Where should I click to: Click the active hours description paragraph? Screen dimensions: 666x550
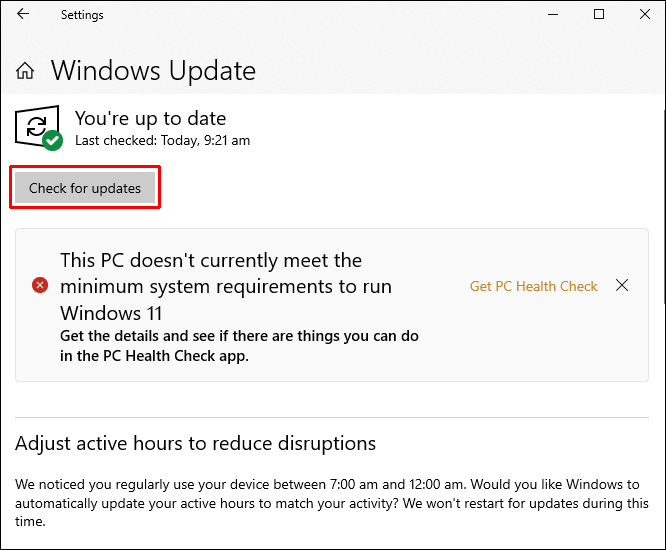(331, 503)
